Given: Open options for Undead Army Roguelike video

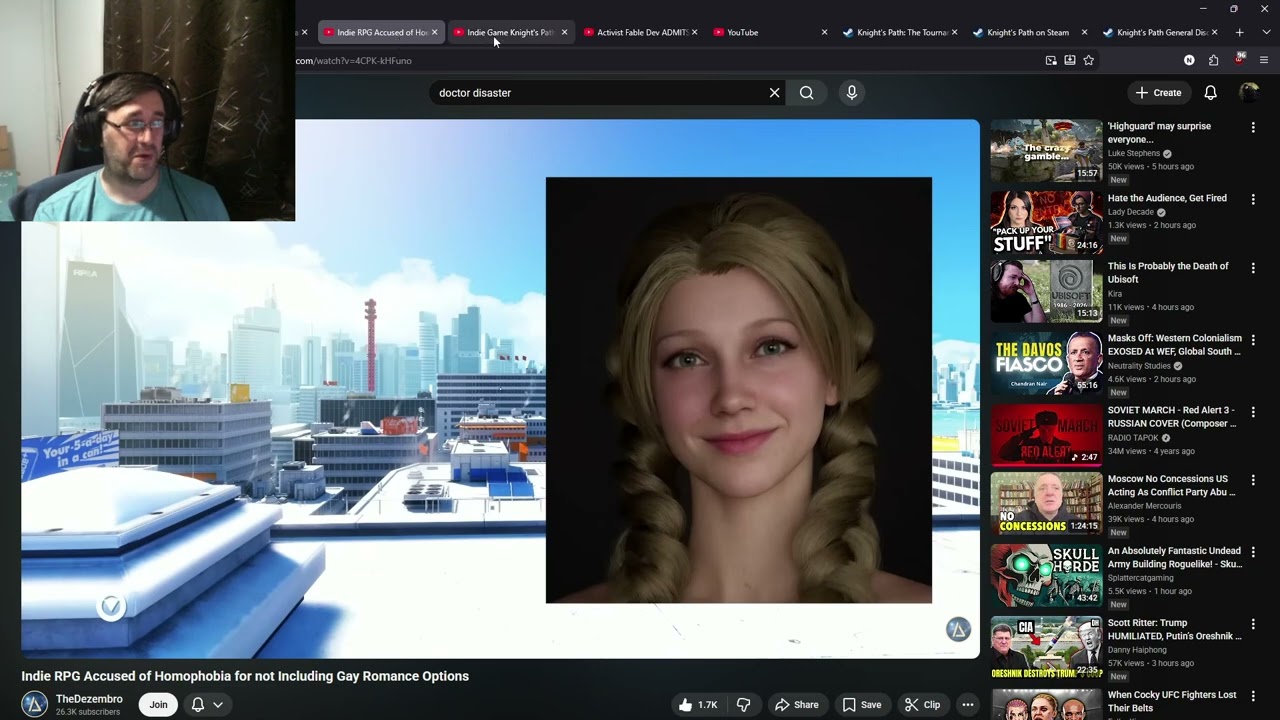Looking at the screenshot, I should [1253, 552].
